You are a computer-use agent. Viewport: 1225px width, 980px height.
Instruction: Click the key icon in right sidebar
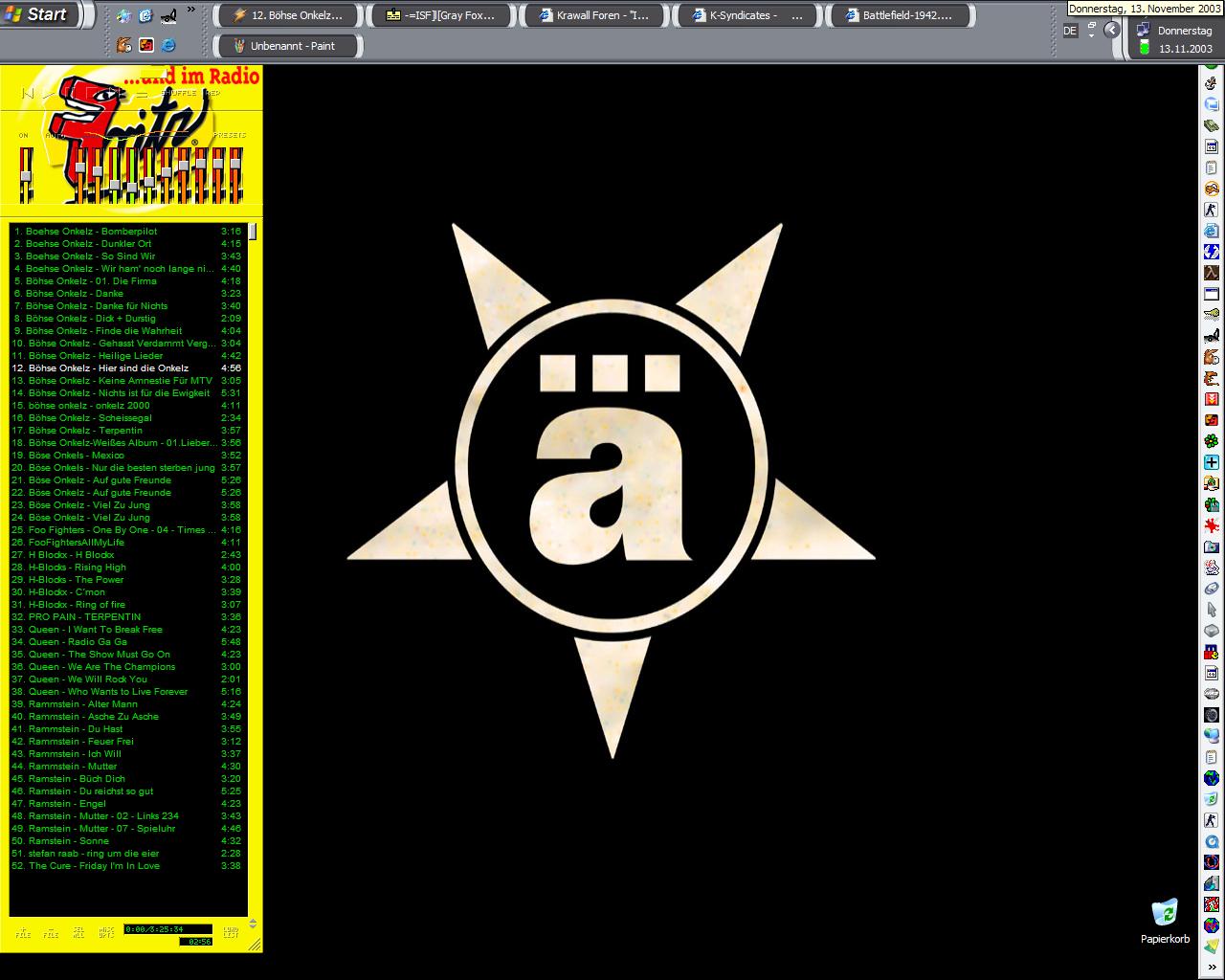pos(1211,314)
